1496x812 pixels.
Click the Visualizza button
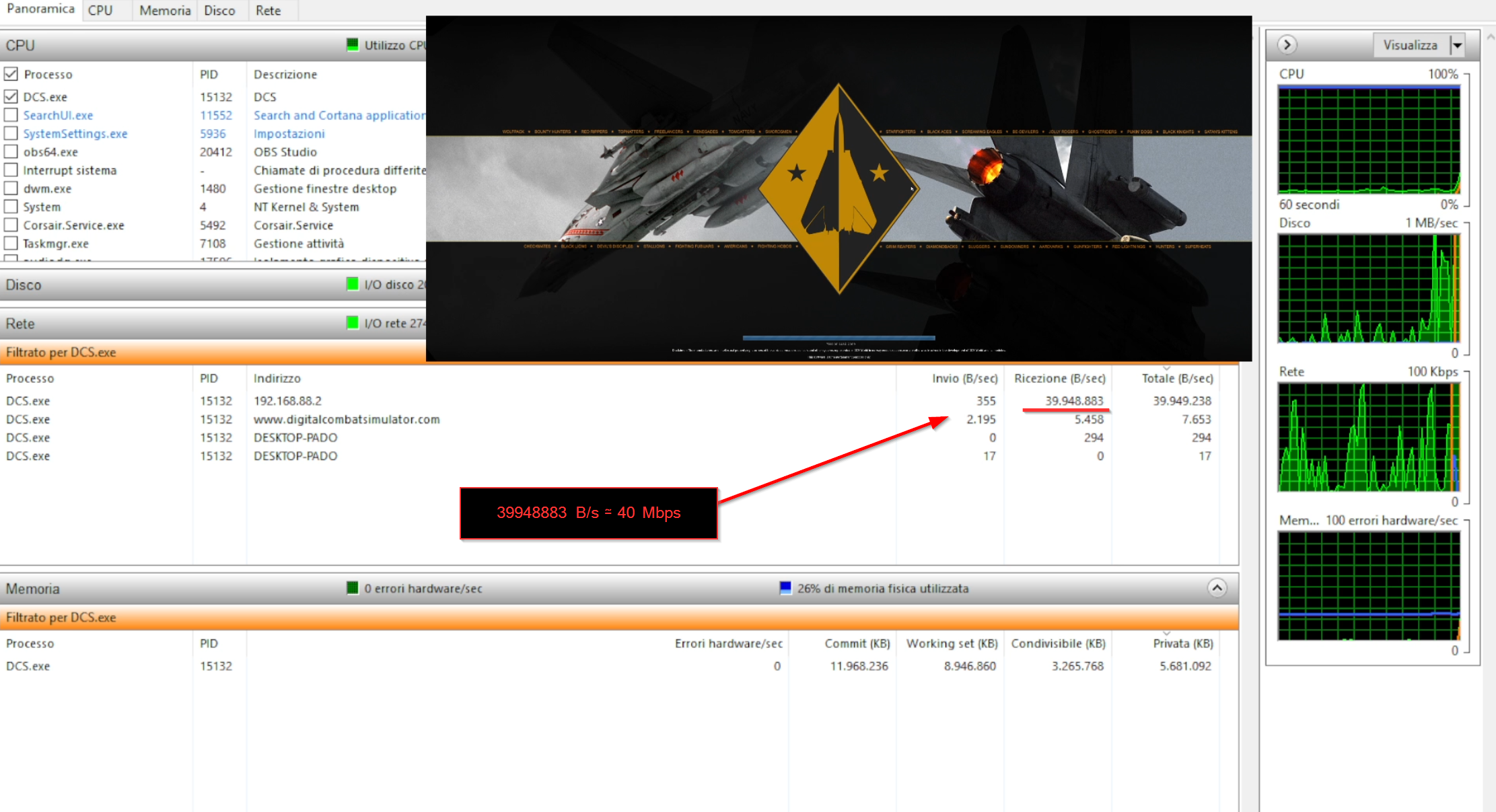[1411, 45]
